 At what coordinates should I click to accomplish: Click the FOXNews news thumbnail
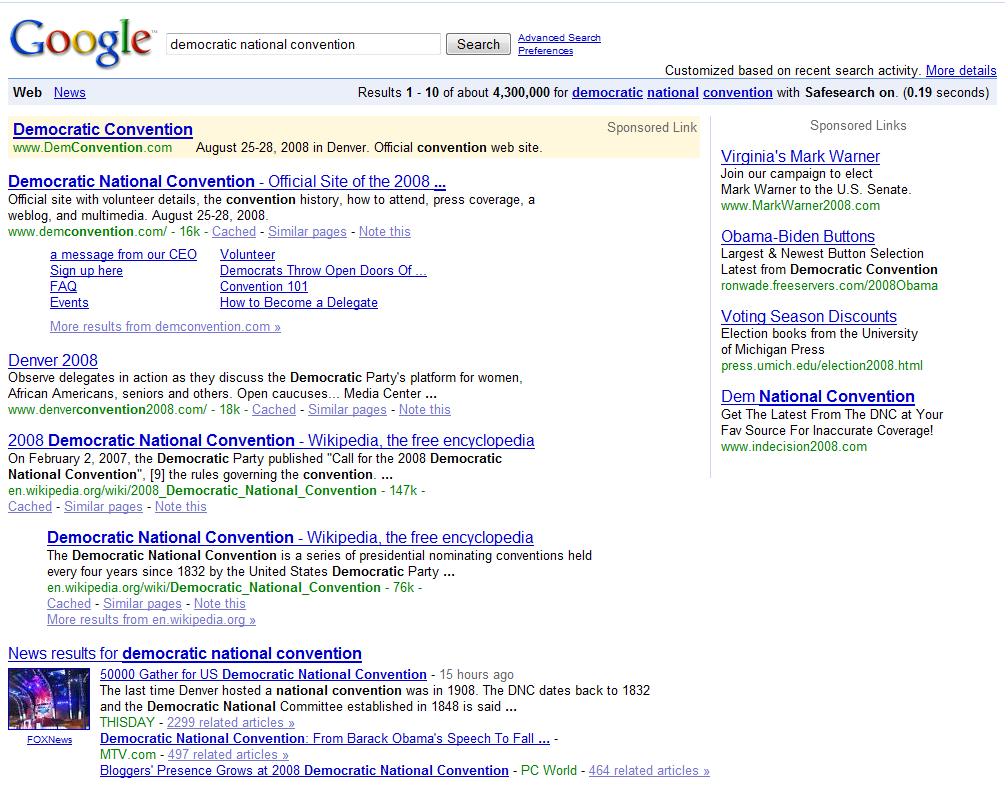coord(48,698)
